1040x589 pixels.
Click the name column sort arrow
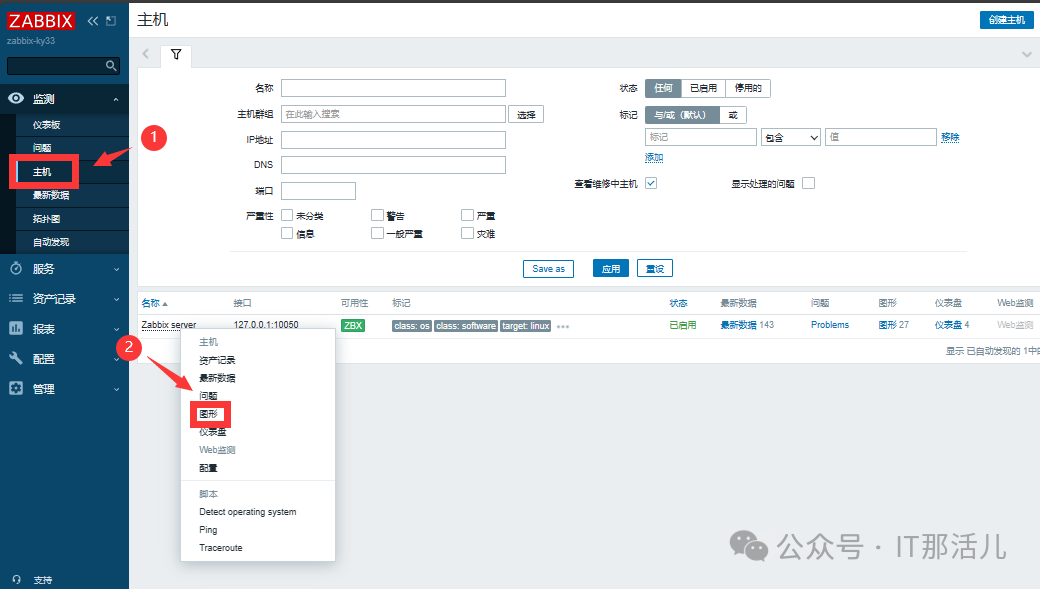click(x=165, y=304)
